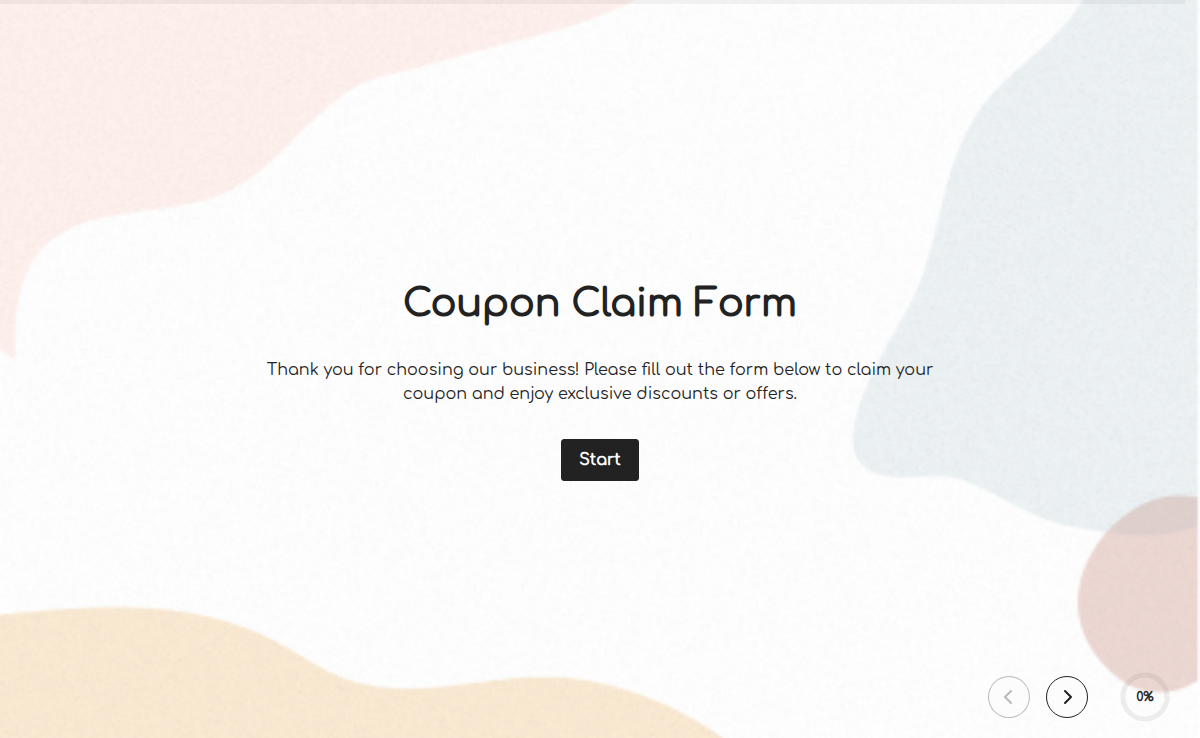
Task: Check the form completion percentage circle
Action: coord(1144,697)
